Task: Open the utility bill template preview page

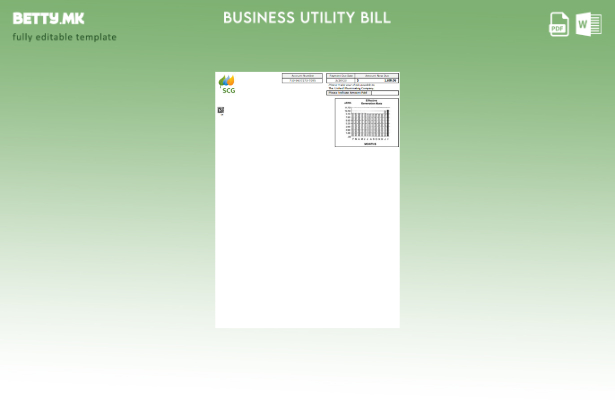Action: click(307, 230)
